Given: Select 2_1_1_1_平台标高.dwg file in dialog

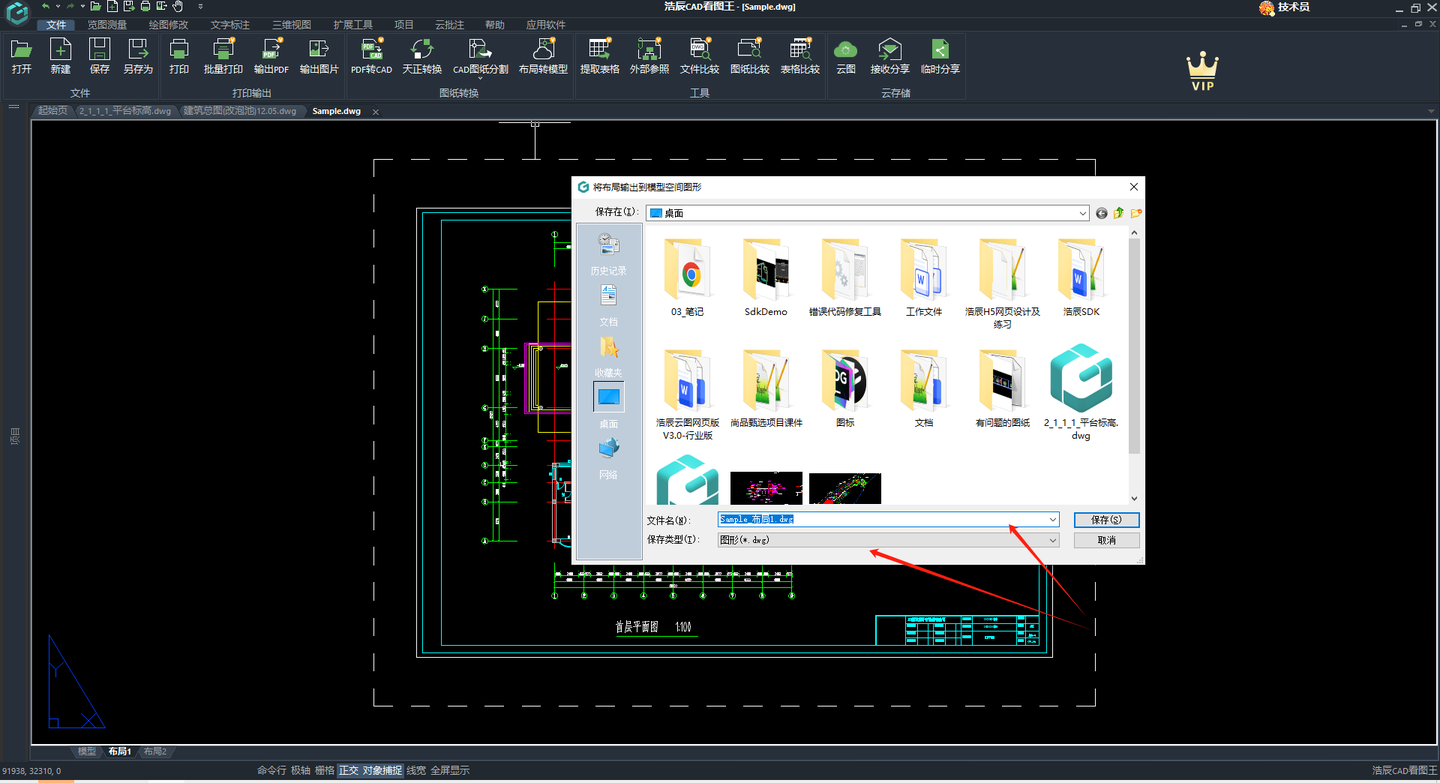Looking at the screenshot, I should point(1081,394).
